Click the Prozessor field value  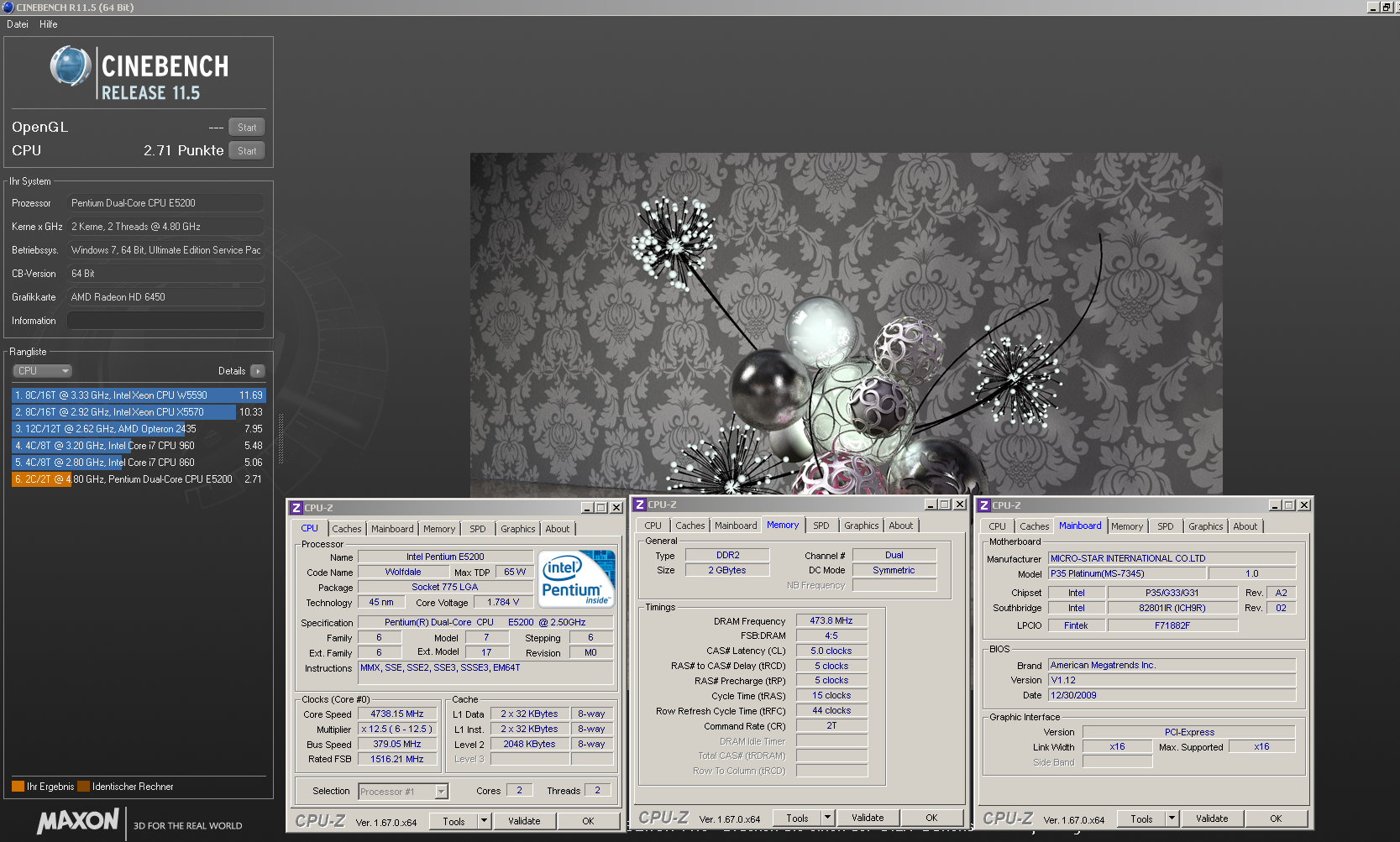(165, 203)
